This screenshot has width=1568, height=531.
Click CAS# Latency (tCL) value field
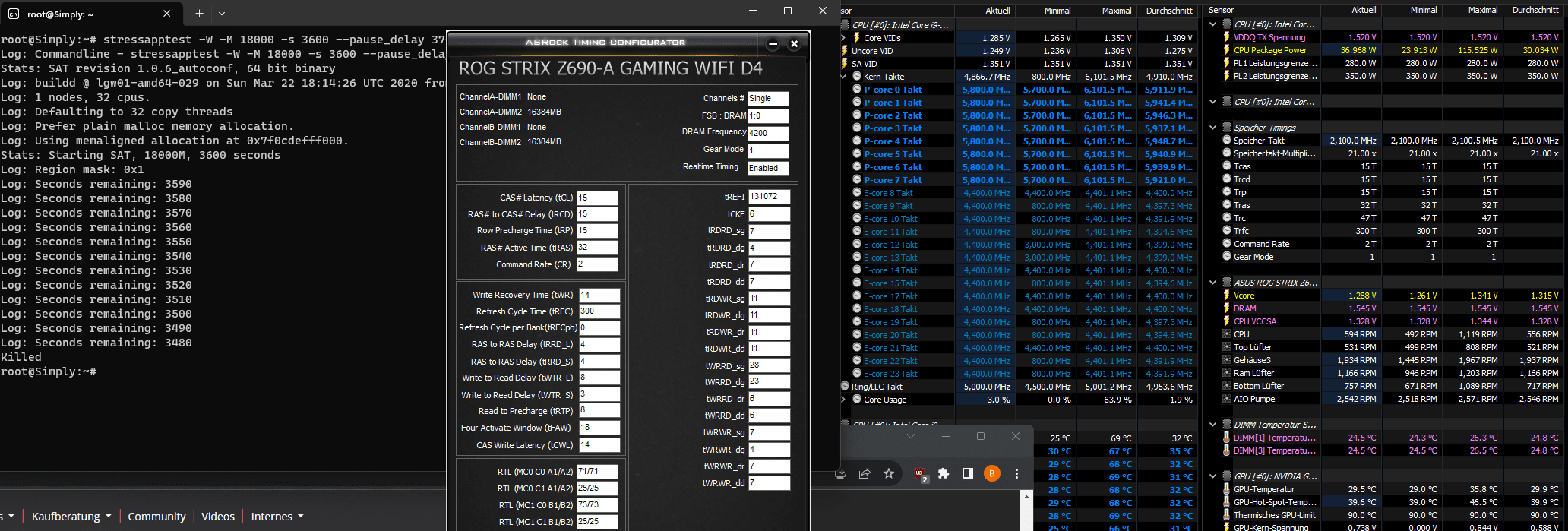(597, 198)
